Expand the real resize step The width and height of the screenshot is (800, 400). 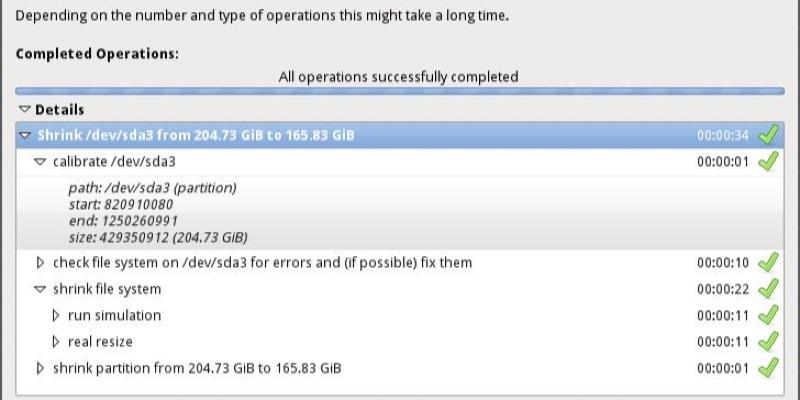pos(56,342)
